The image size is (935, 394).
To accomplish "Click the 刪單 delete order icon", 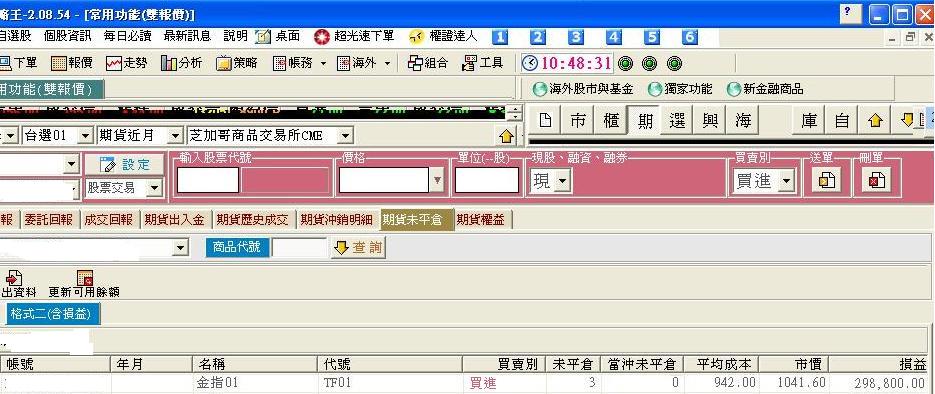I will [877, 180].
